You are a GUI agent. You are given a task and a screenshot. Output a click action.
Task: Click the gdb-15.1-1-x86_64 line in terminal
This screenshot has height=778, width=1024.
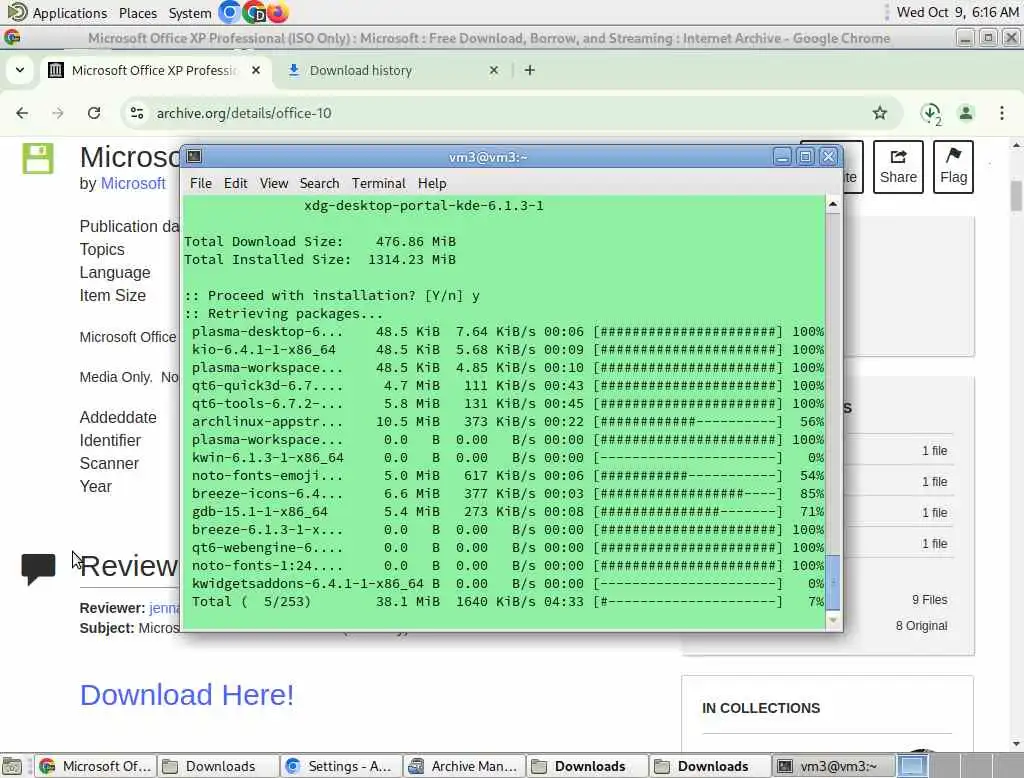coord(504,511)
